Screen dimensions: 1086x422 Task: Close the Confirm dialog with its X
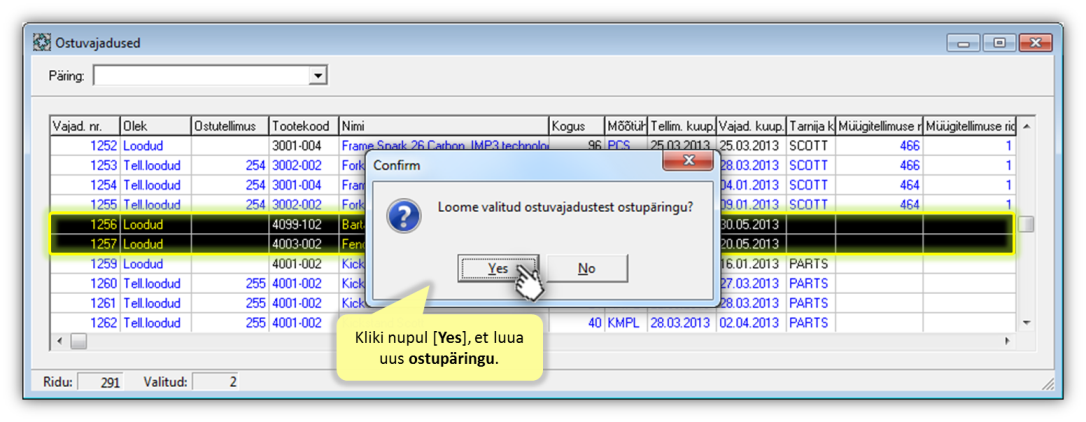pyautogui.click(x=686, y=163)
